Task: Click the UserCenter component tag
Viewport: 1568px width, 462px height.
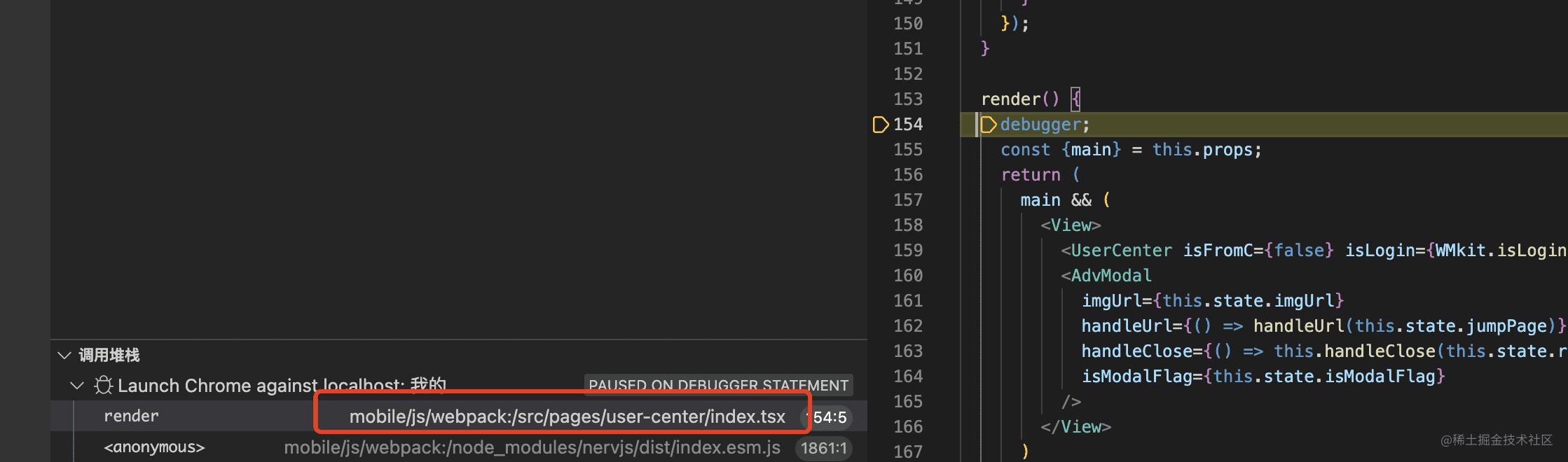Action: tap(1121, 251)
